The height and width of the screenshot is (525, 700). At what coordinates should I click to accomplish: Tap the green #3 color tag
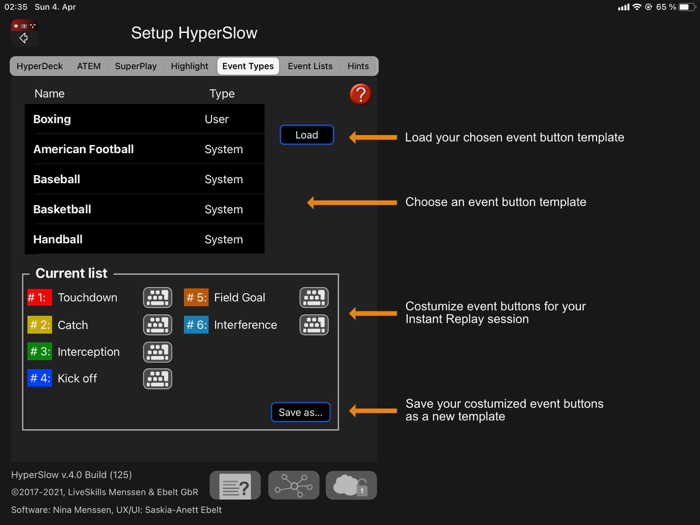pos(39,352)
